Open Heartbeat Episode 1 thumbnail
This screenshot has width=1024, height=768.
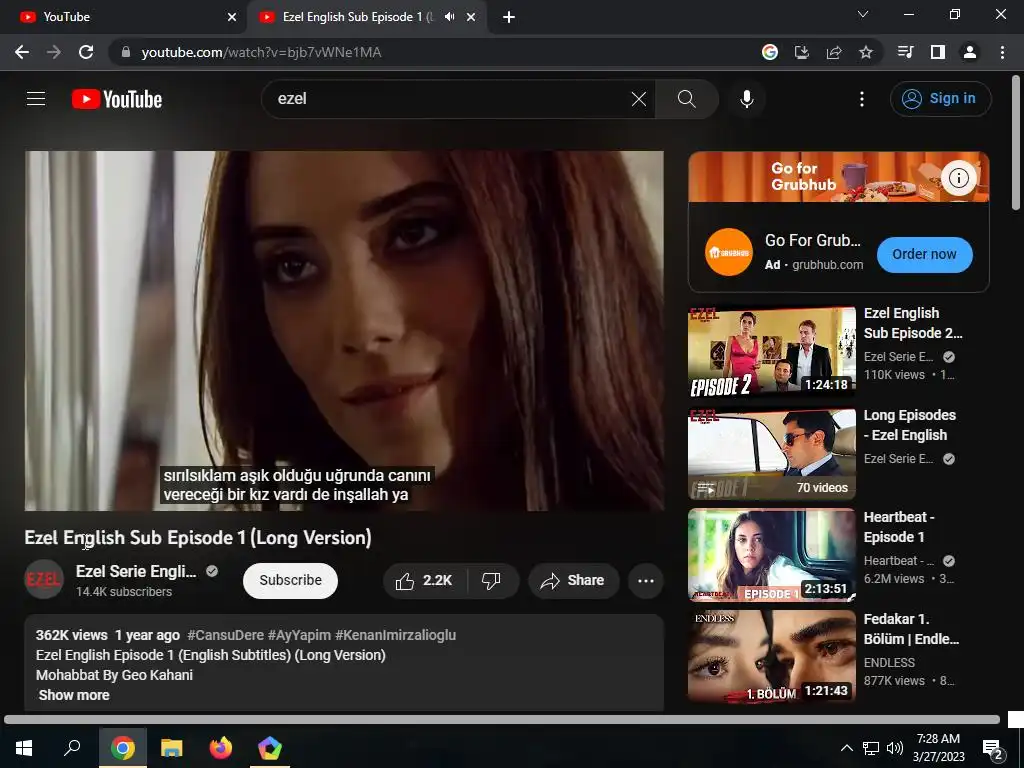(x=771, y=555)
